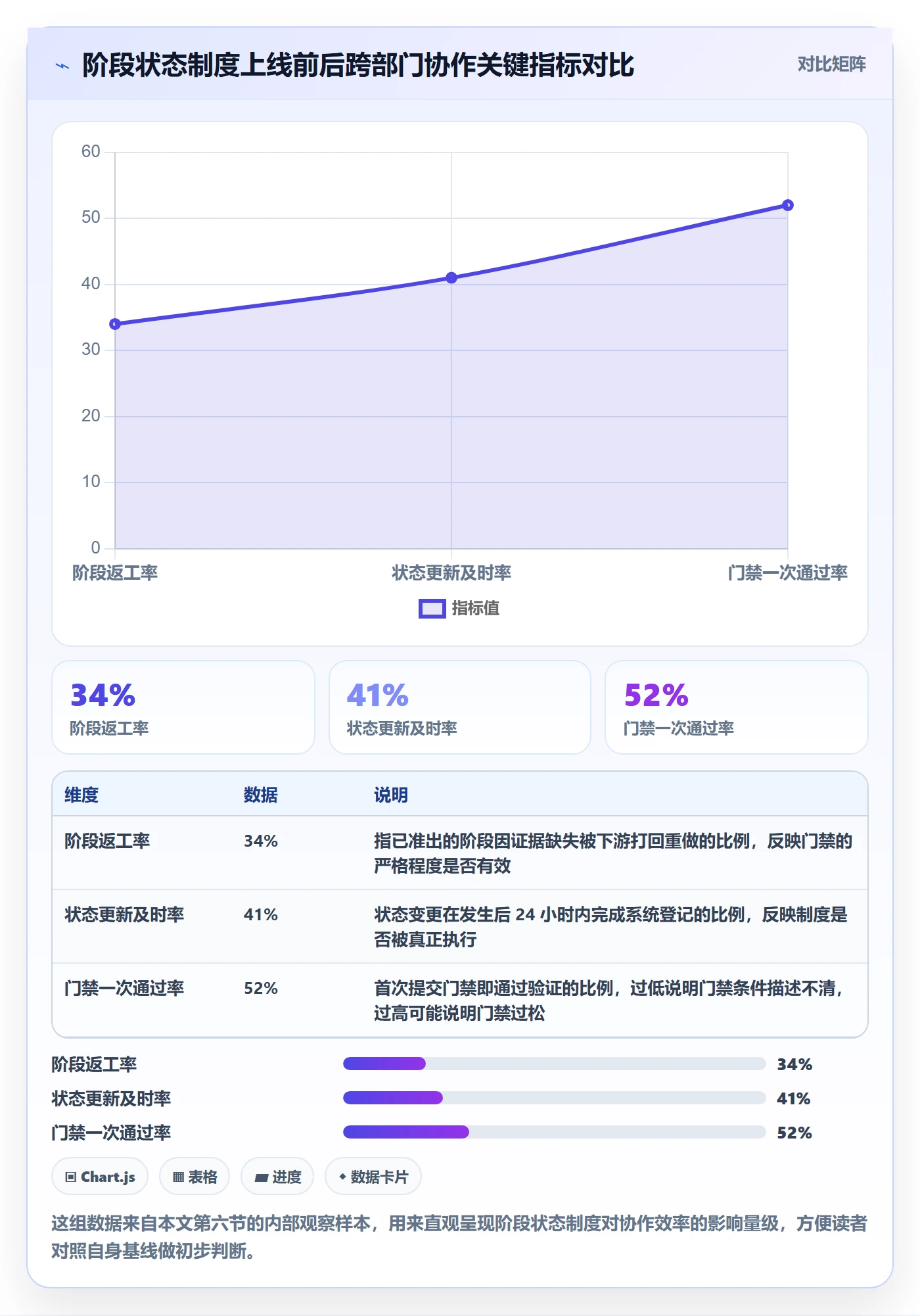Click the table description starting 状态变更在发生后
Viewport: 920px width, 1316px height.
pyautogui.click(x=611, y=927)
